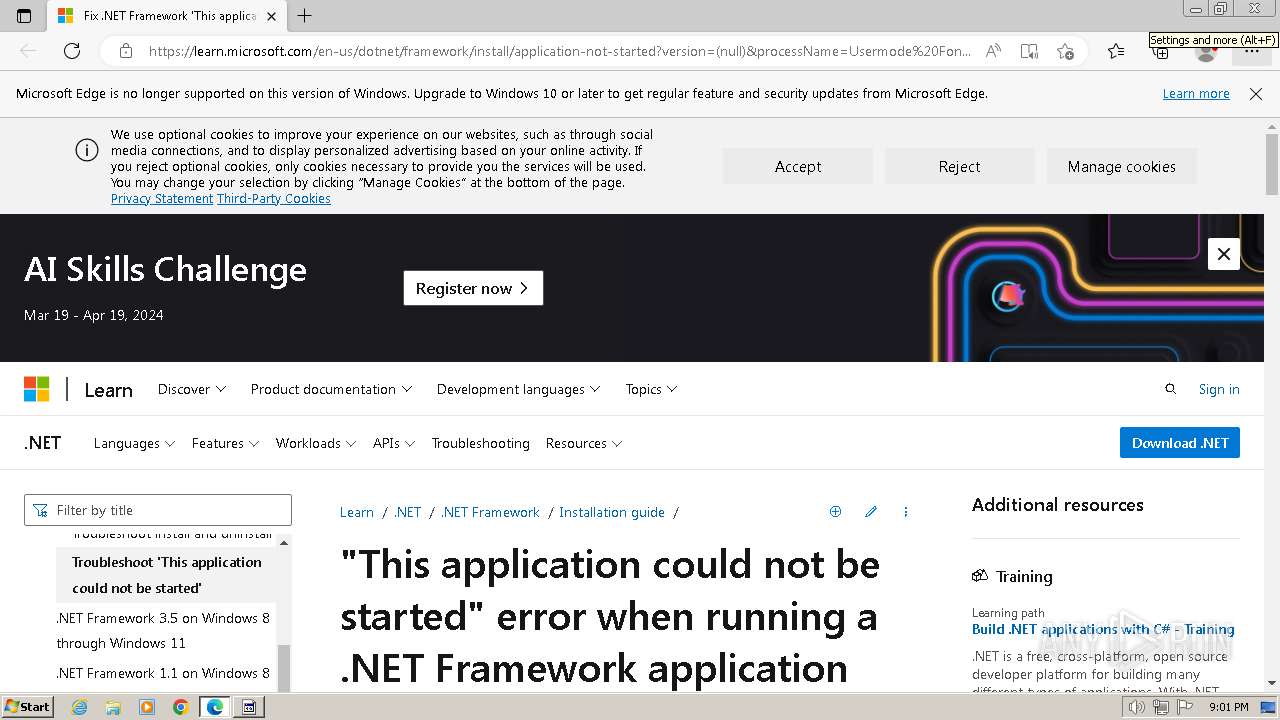Image resolution: width=1280 pixels, height=720 pixels.
Task: Open the Third-Party Cookies link
Action: pyautogui.click(x=274, y=198)
